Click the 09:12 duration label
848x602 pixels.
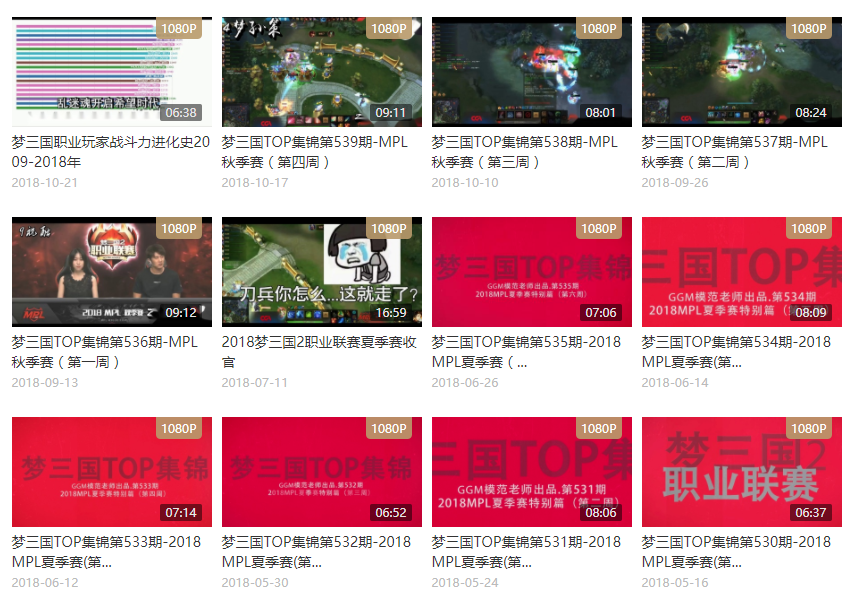pos(181,313)
